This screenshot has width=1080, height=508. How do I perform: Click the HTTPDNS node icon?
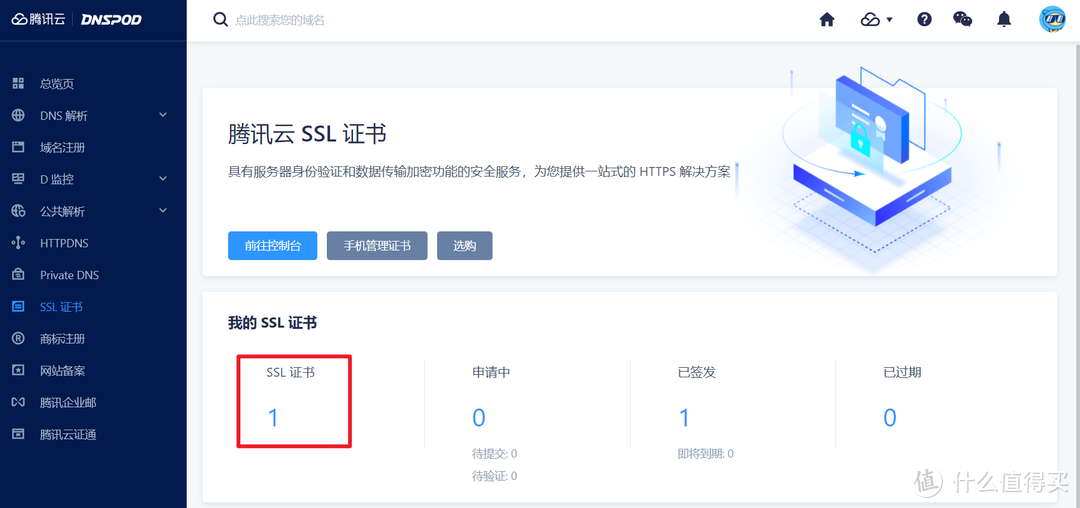click(19, 243)
